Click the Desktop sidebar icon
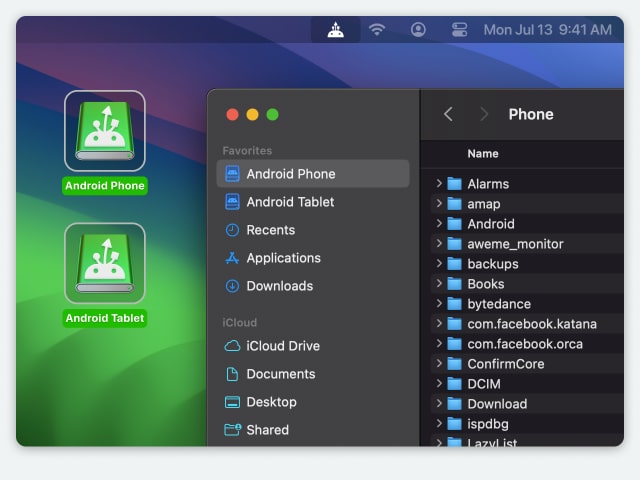 [x=232, y=402]
